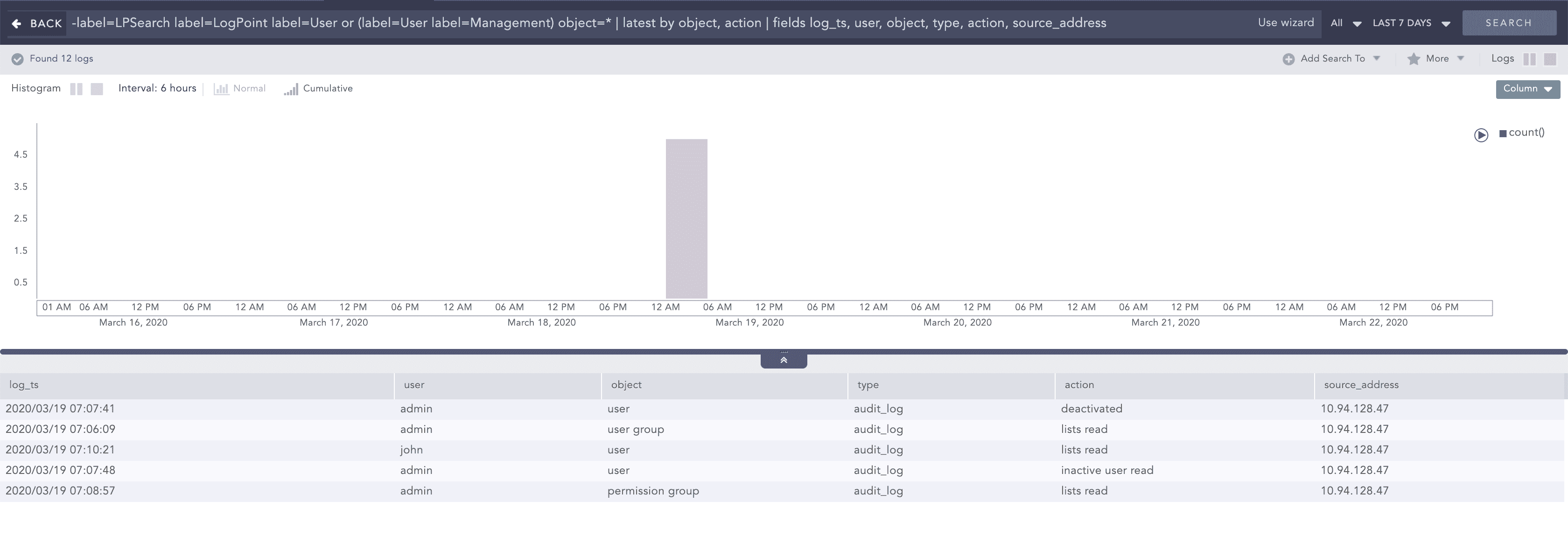
Task: Open the Column dropdown
Action: pyautogui.click(x=1528, y=88)
